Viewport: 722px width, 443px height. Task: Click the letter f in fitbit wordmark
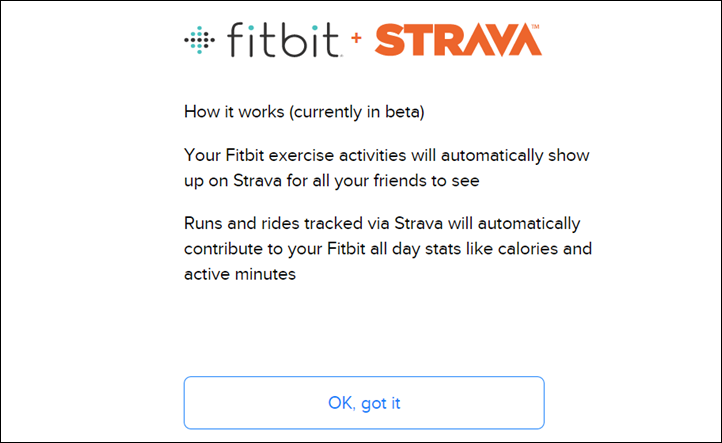[x=236, y=40]
